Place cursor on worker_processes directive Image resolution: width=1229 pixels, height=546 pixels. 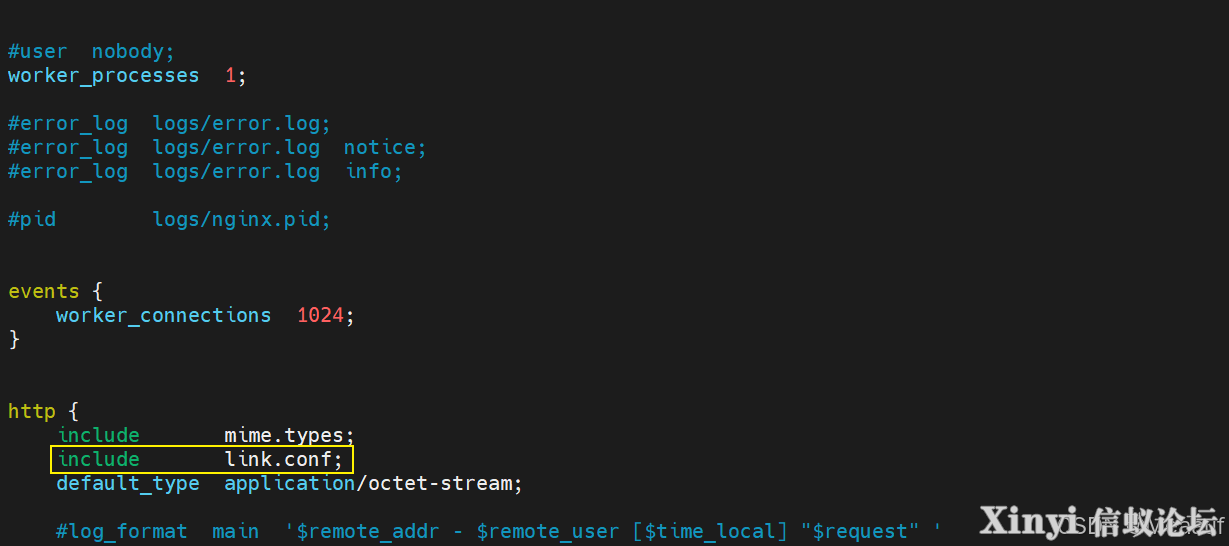pos(104,76)
